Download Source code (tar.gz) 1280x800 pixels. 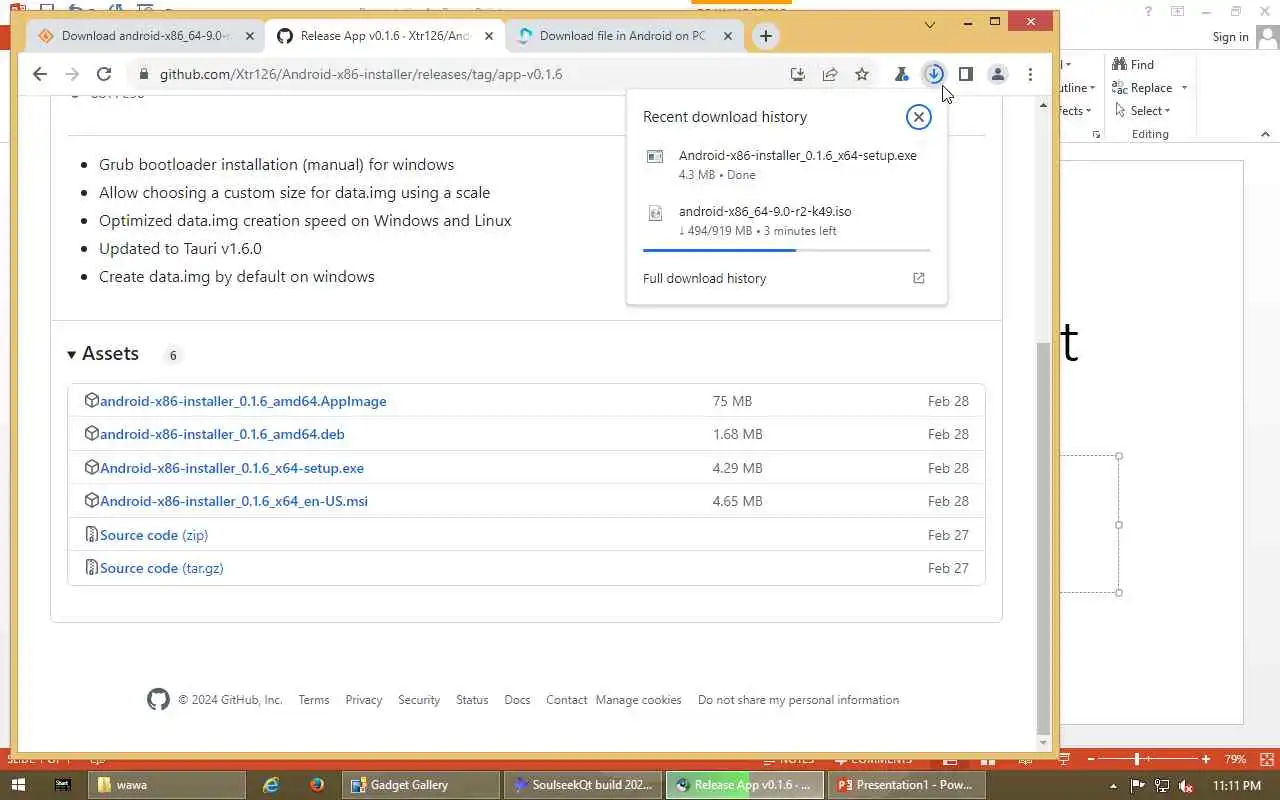(162, 568)
